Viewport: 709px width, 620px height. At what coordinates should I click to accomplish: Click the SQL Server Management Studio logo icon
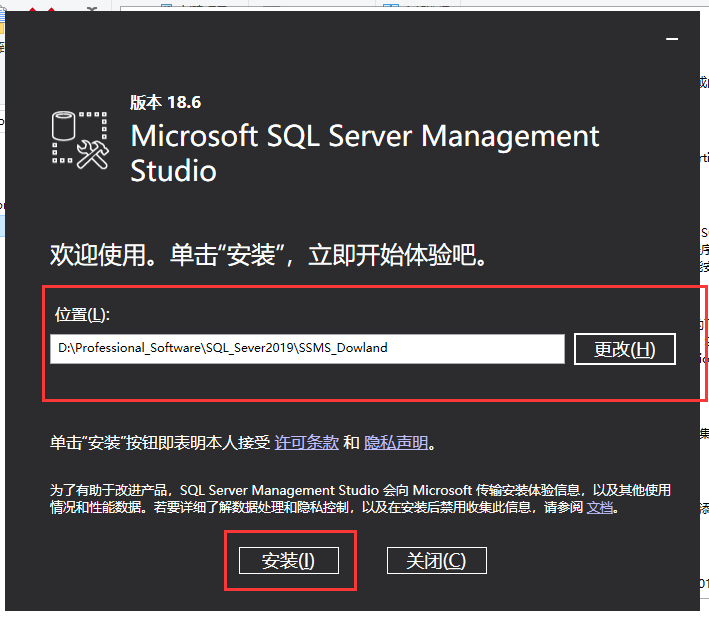tap(80, 140)
